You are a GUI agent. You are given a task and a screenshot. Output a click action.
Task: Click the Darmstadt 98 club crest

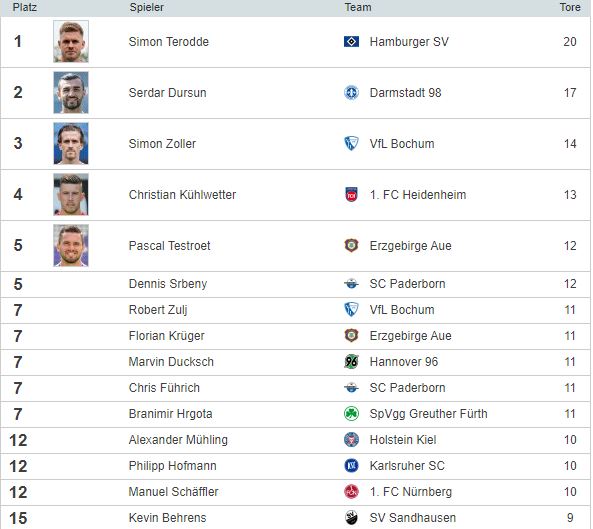[351, 93]
